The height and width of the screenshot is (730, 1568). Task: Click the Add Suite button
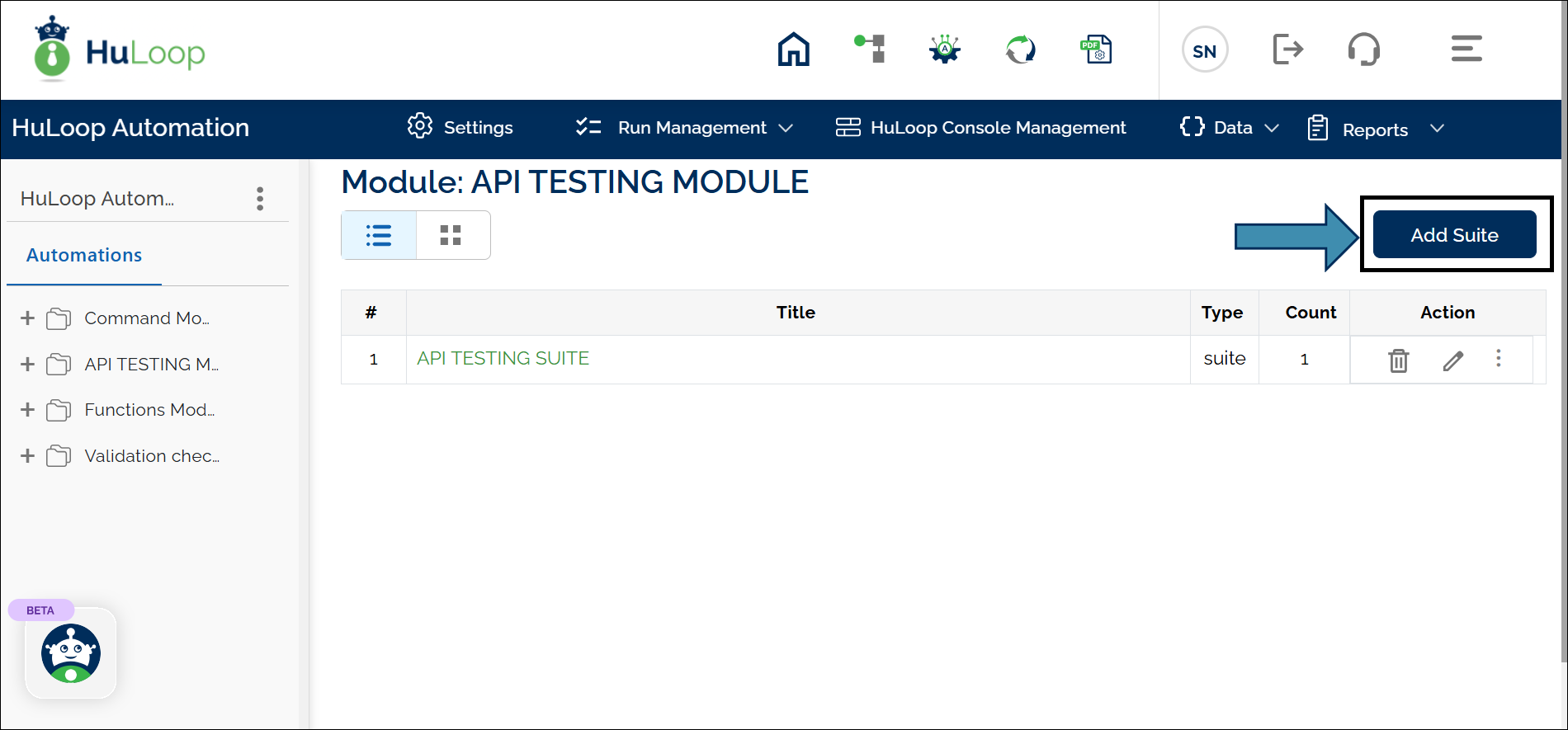(x=1454, y=235)
